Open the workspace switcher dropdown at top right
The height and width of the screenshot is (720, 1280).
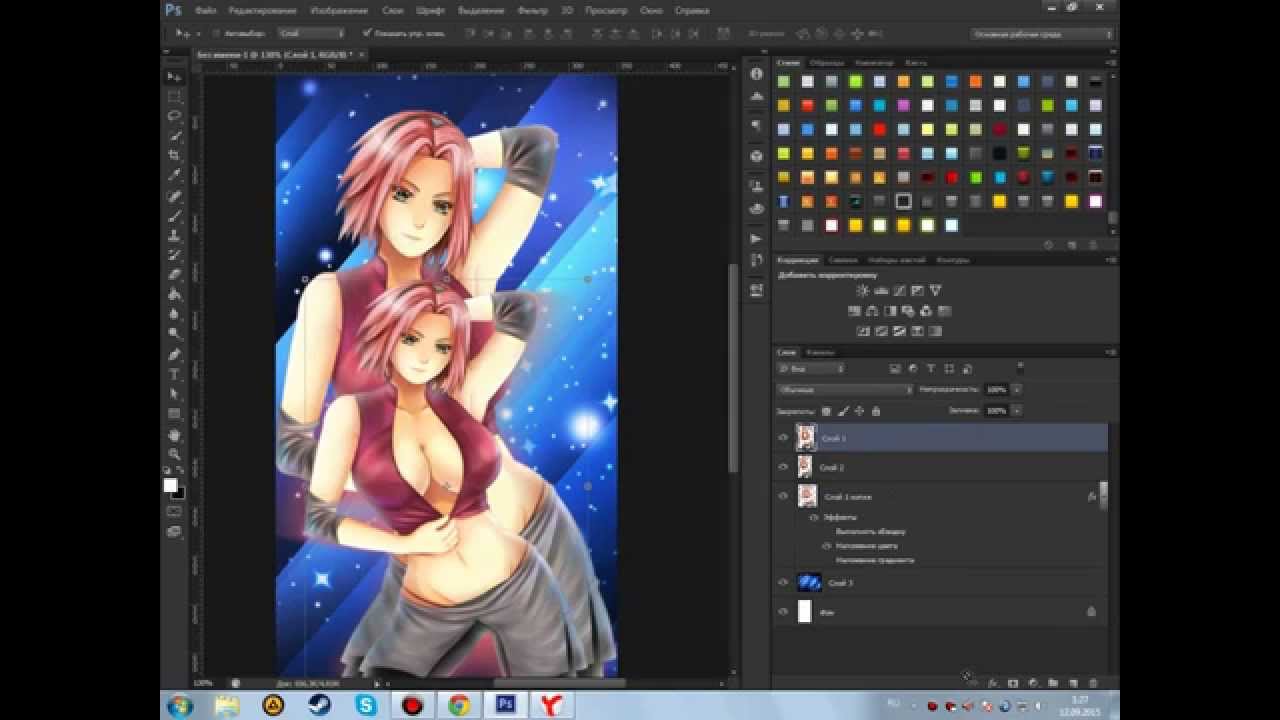(x=1042, y=34)
